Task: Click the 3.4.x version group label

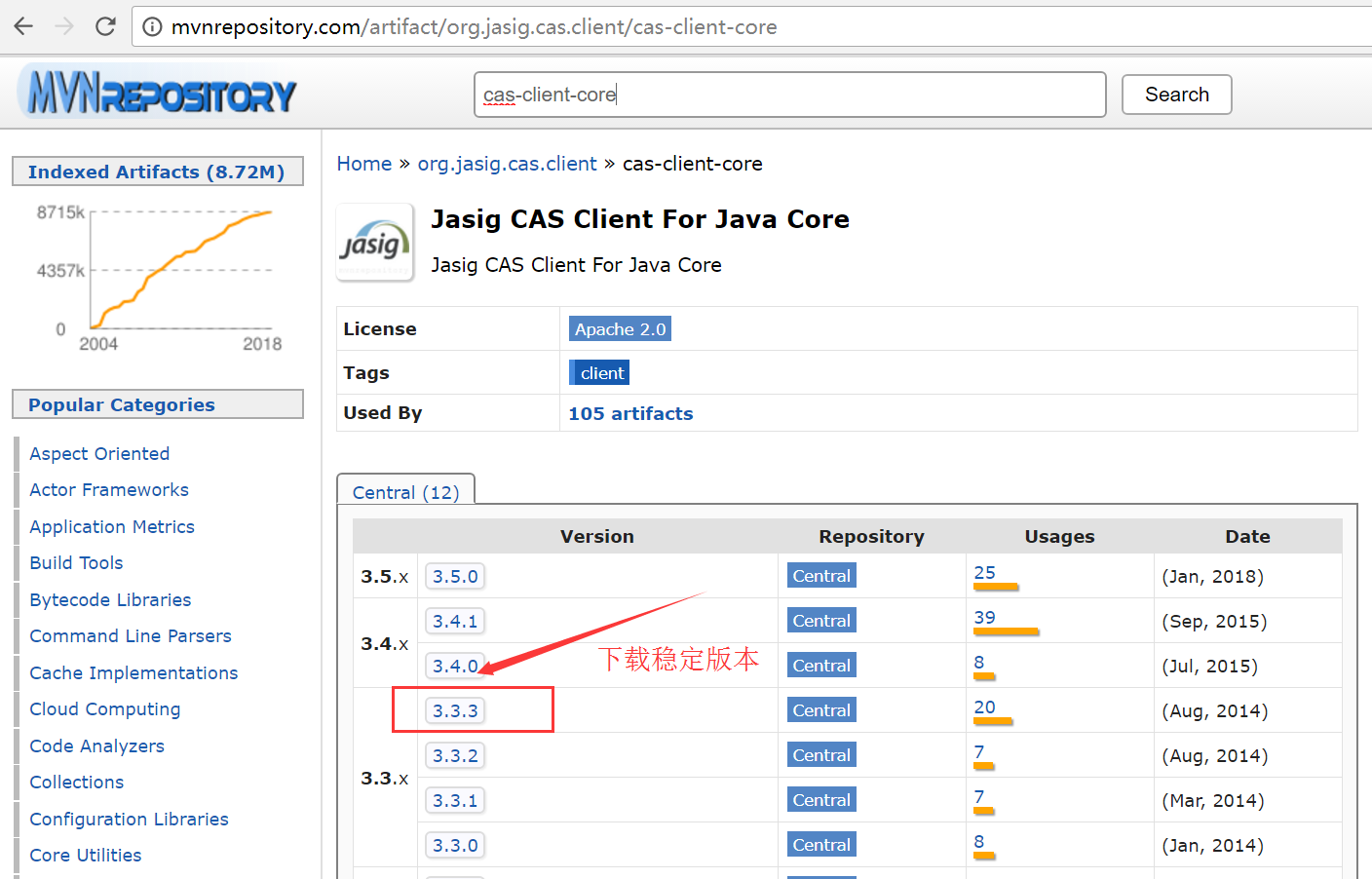Action: point(385,643)
